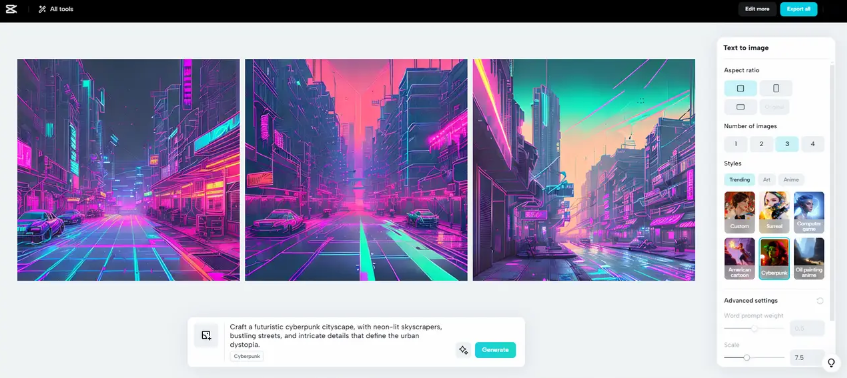Click the CapCut logo icon

click(11, 9)
